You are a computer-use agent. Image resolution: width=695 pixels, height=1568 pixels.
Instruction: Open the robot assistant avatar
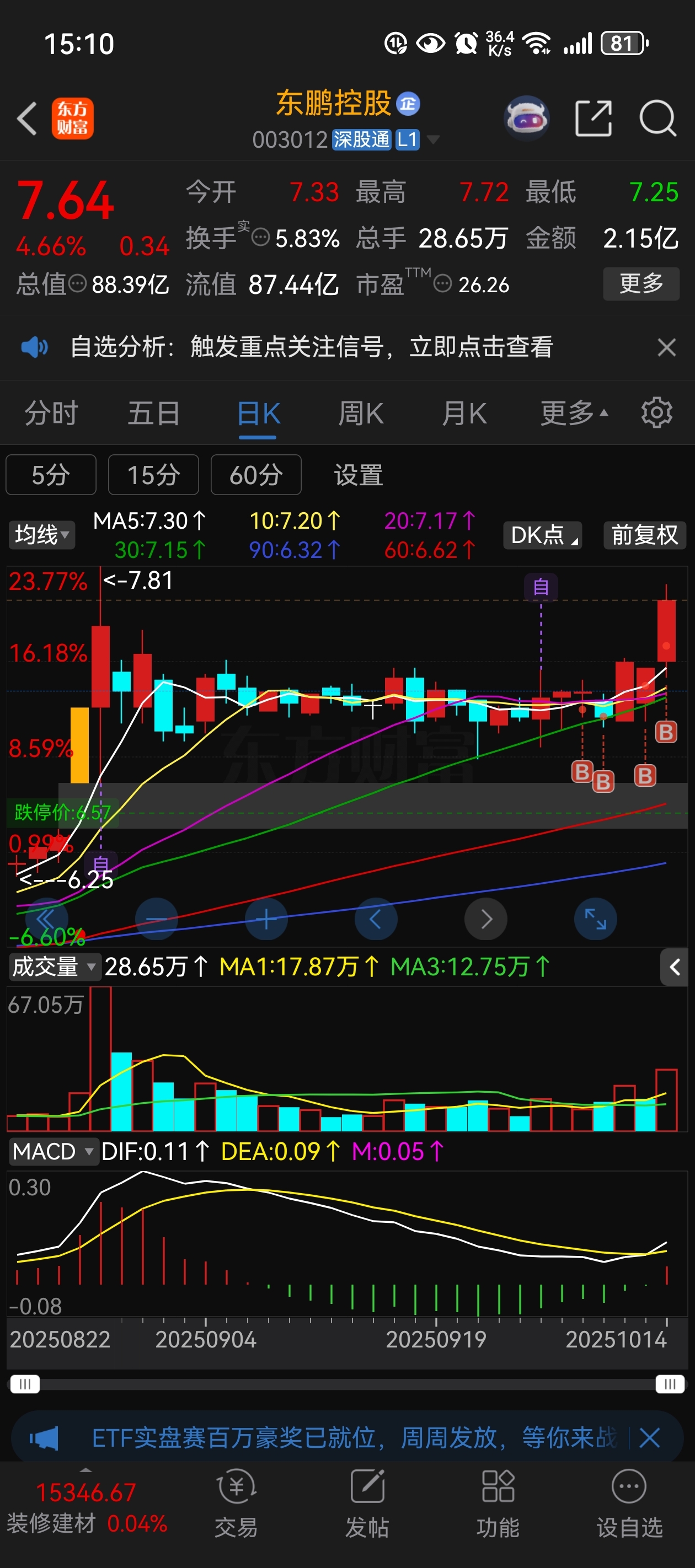click(x=527, y=118)
